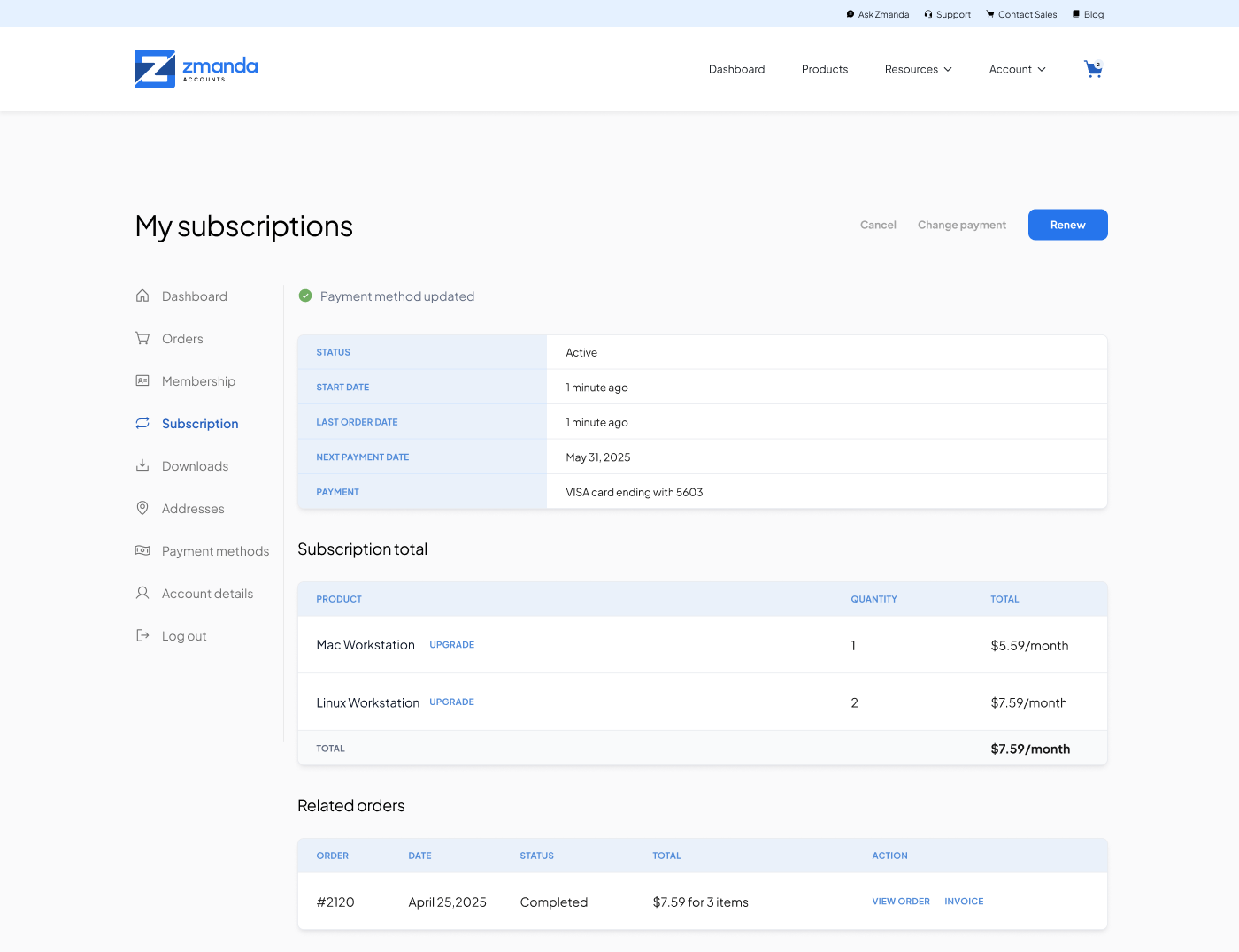Screen dimensions: 1239x952
Task: Click the 'Active' status value
Action: [581, 352]
